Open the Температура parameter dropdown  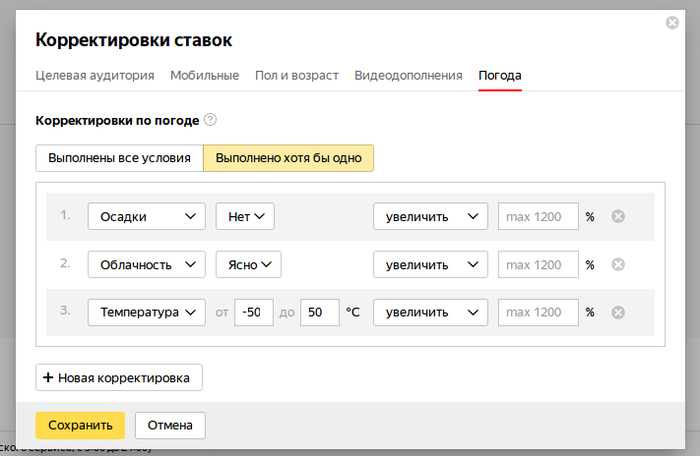146,312
